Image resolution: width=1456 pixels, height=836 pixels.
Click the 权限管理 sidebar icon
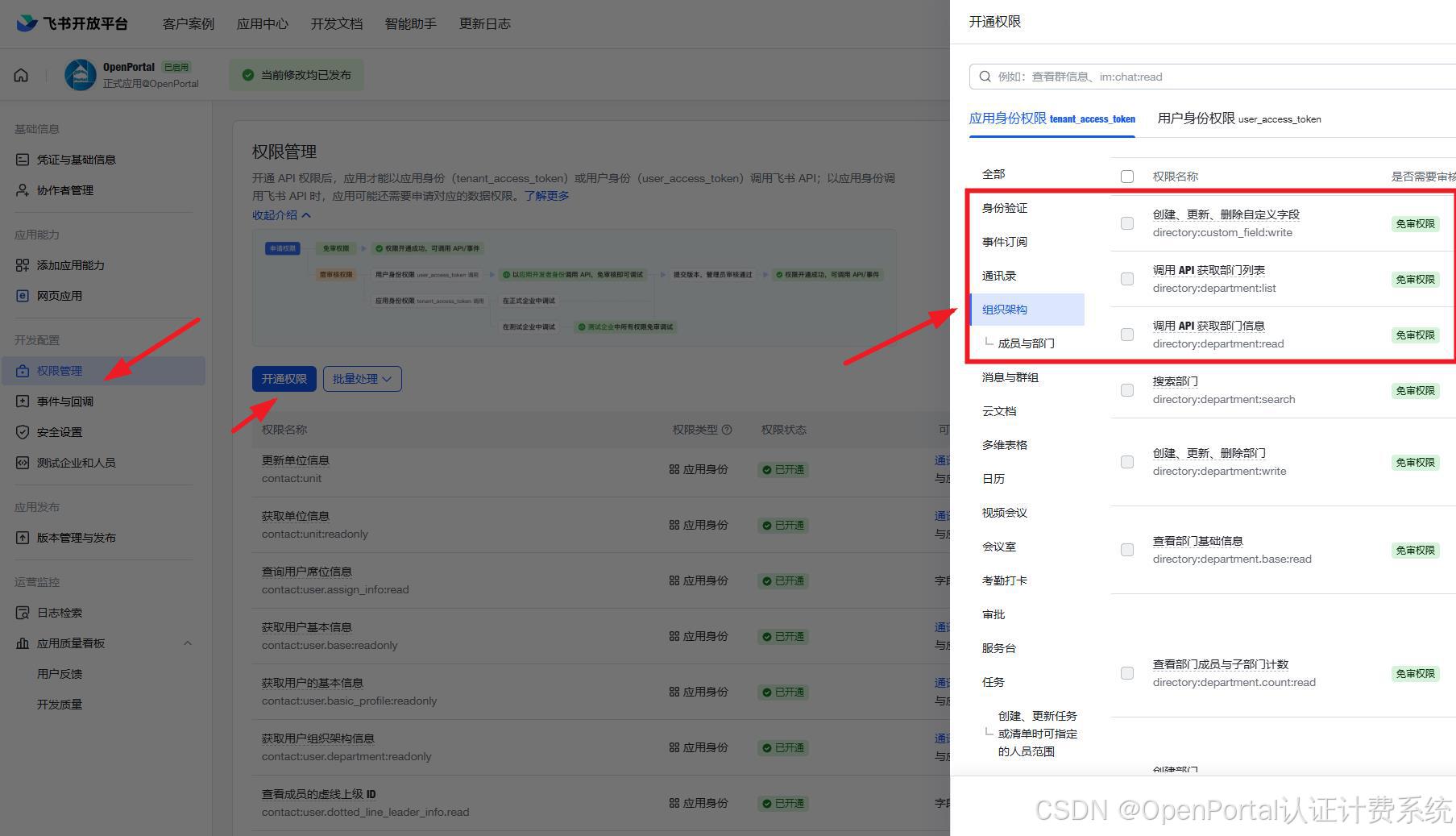coord(23,371)
